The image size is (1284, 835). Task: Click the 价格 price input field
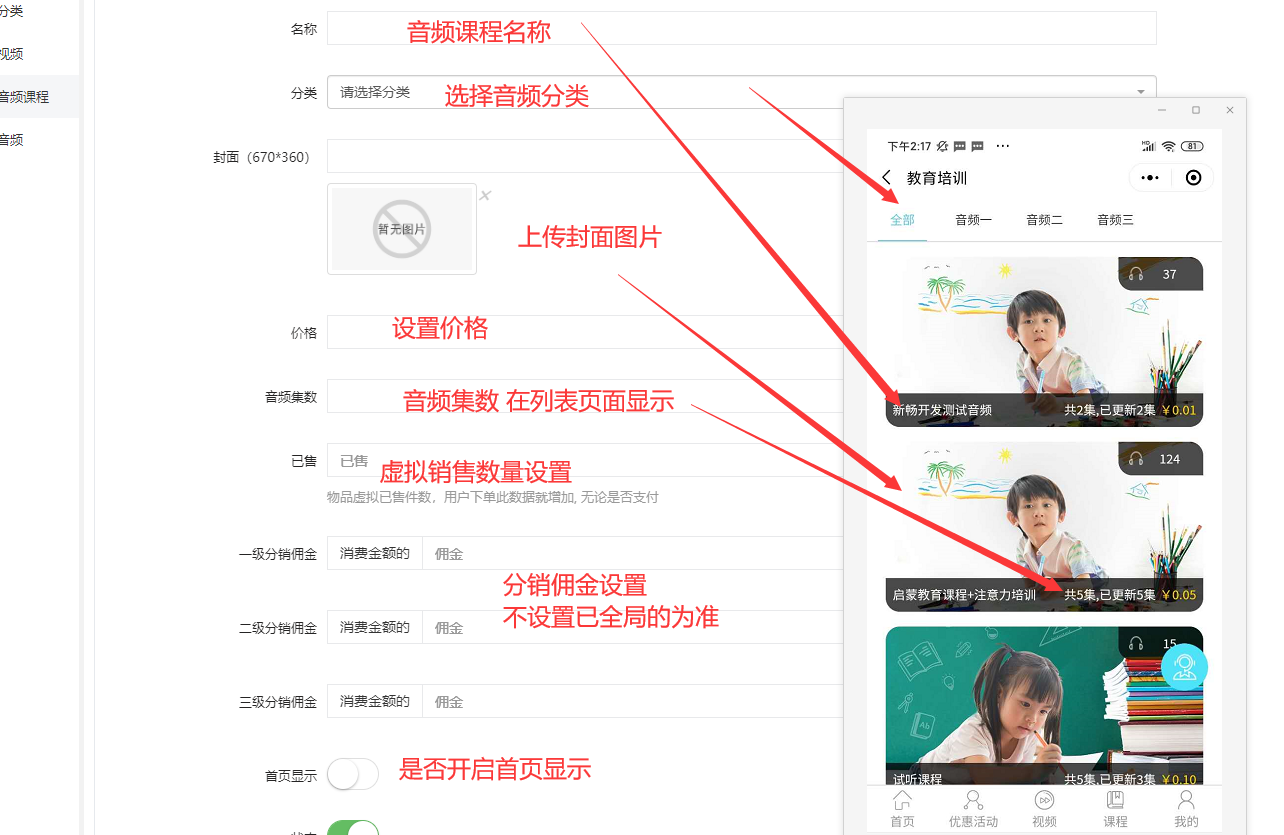tap(585, 332)
